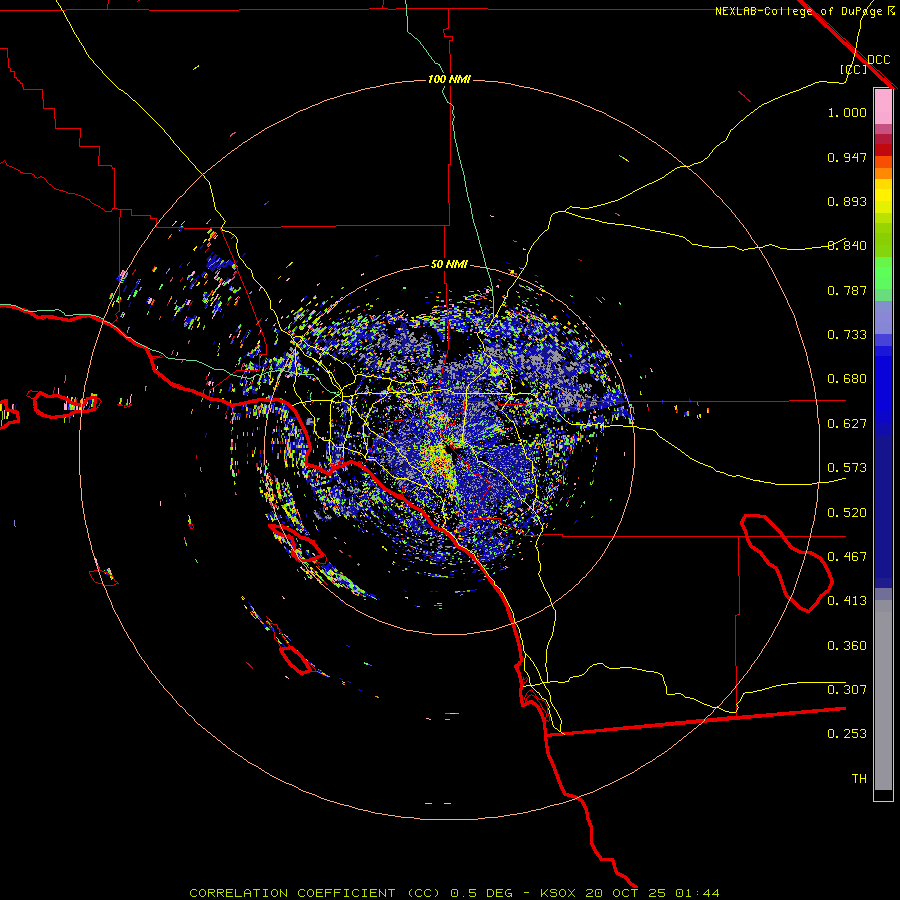The width and height of the screenshot is (900, 900).
Task: Click the 1.000 scale value
Action: click(x=847, y=112)
